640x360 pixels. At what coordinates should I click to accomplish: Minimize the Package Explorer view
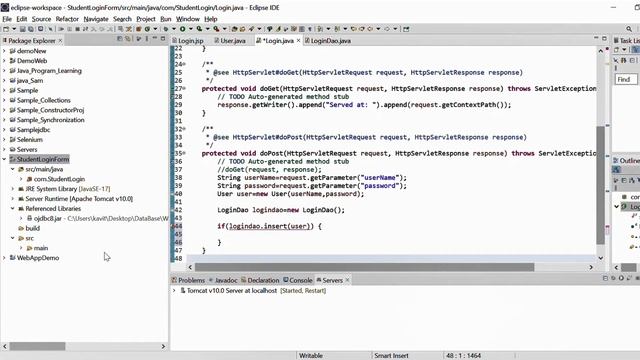click(155, 38)
